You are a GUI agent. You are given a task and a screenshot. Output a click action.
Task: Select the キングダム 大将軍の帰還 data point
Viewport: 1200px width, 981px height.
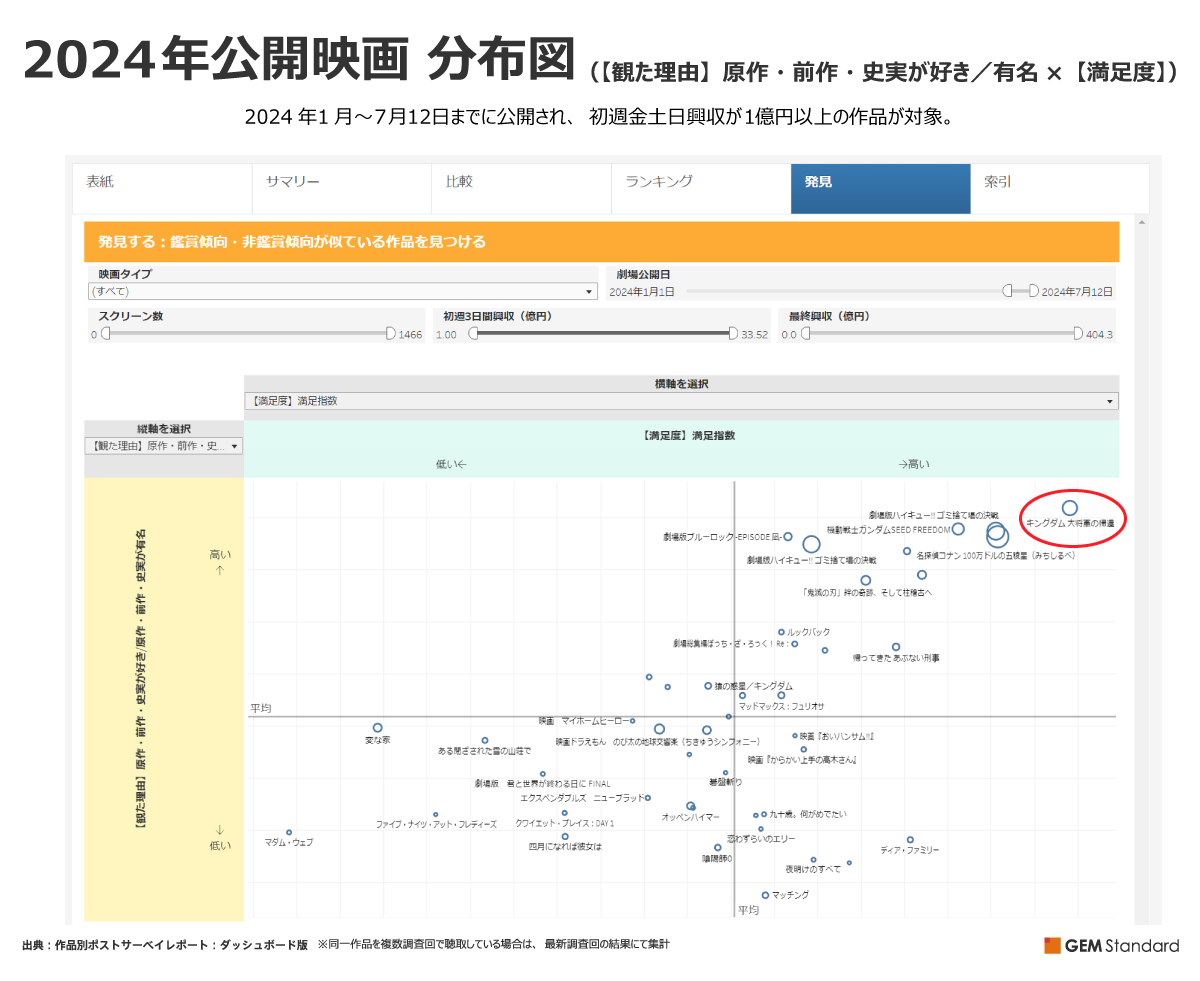click(1070, 508)
